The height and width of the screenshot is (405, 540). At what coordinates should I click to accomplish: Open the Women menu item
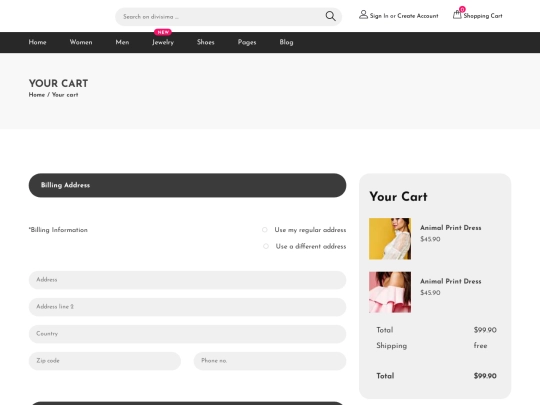click(81, 42)
